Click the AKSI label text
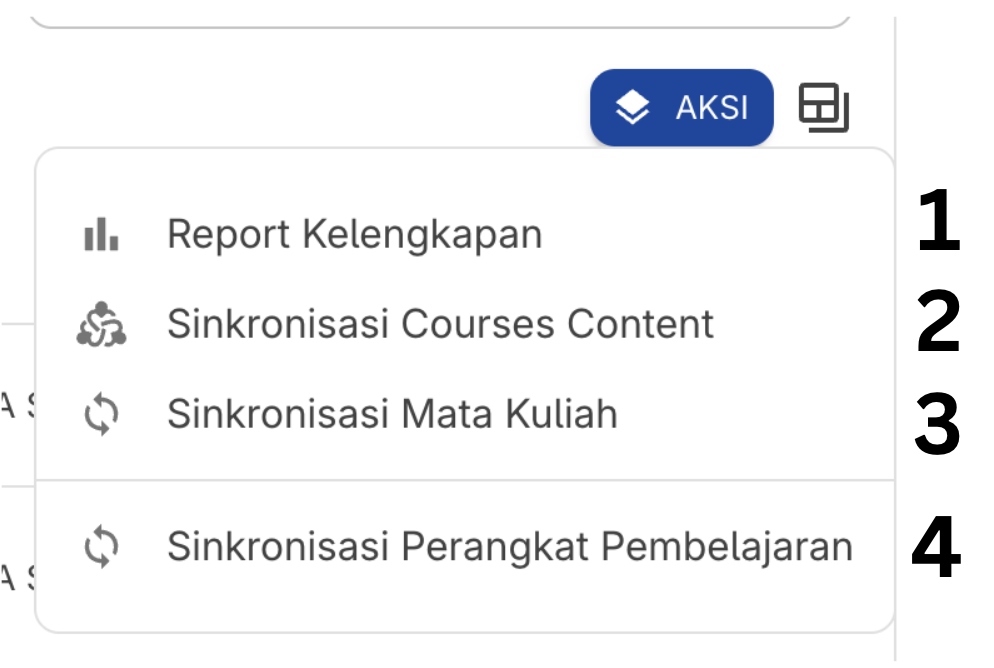This screenshot has height=668, width=994. pos(712,107)
